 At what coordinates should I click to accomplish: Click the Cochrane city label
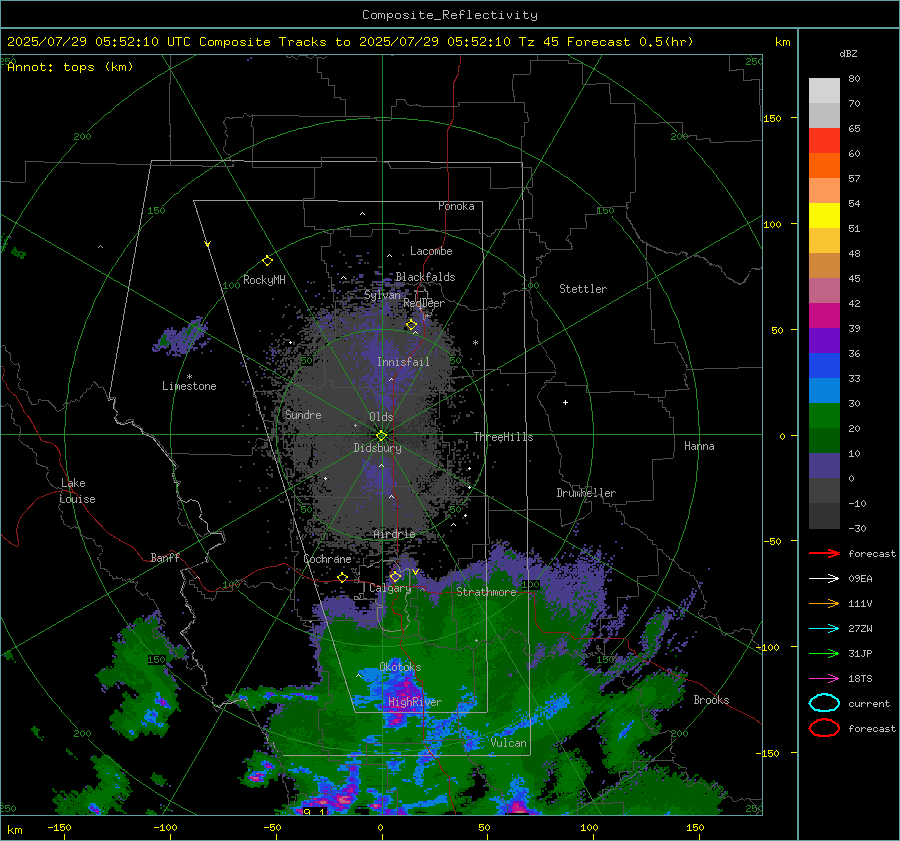327,559
